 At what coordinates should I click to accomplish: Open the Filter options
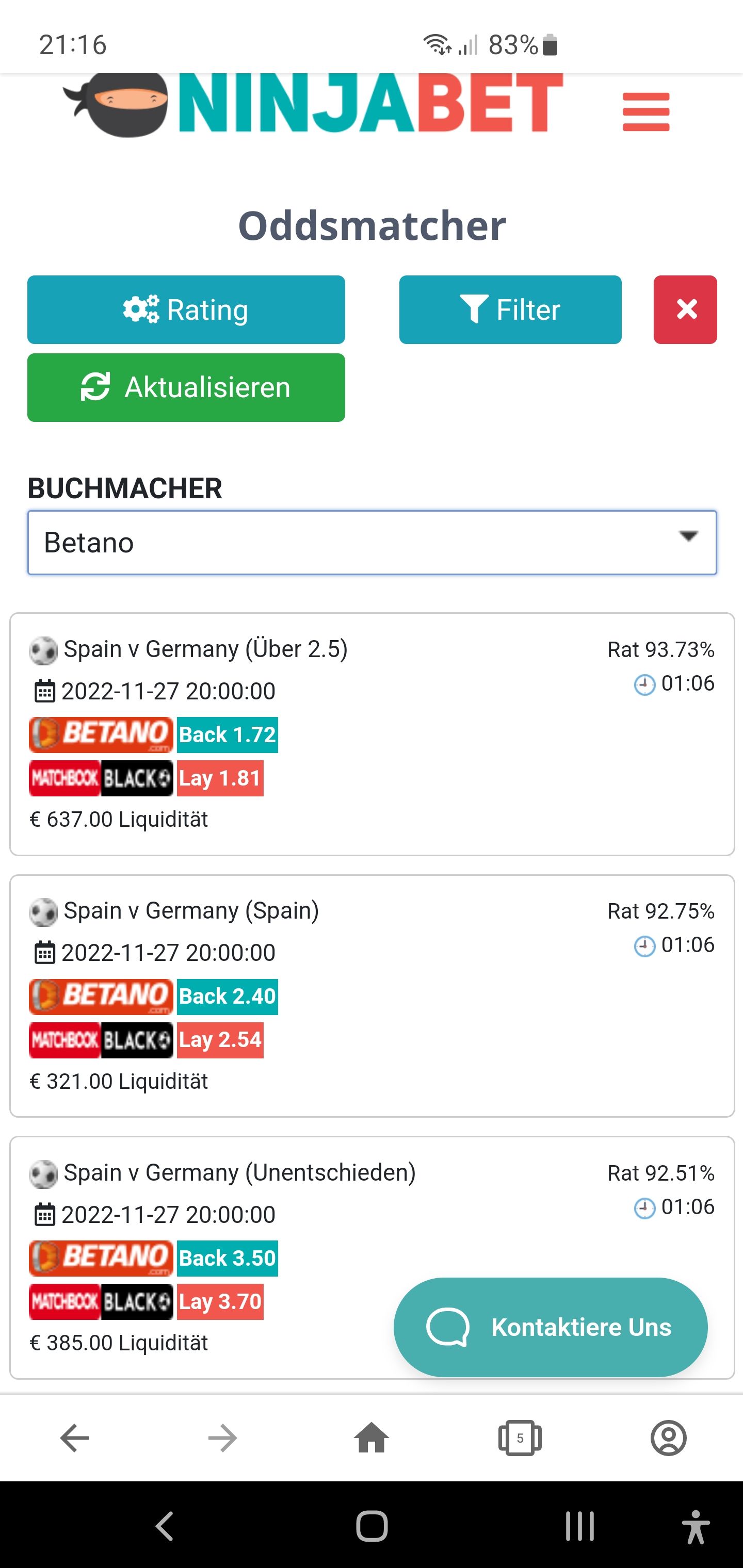pos(510,309)
